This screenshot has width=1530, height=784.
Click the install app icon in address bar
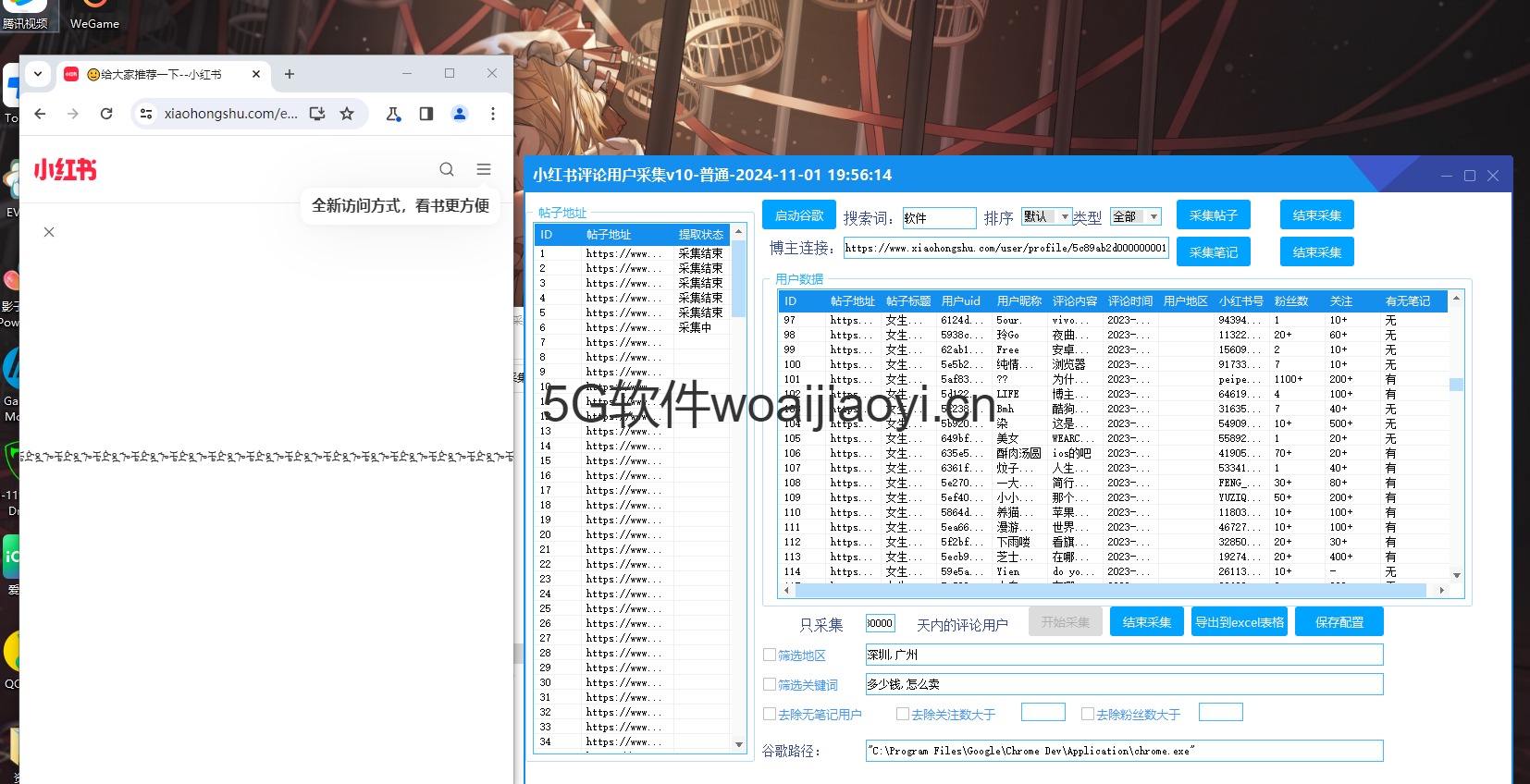click(317, 114)
